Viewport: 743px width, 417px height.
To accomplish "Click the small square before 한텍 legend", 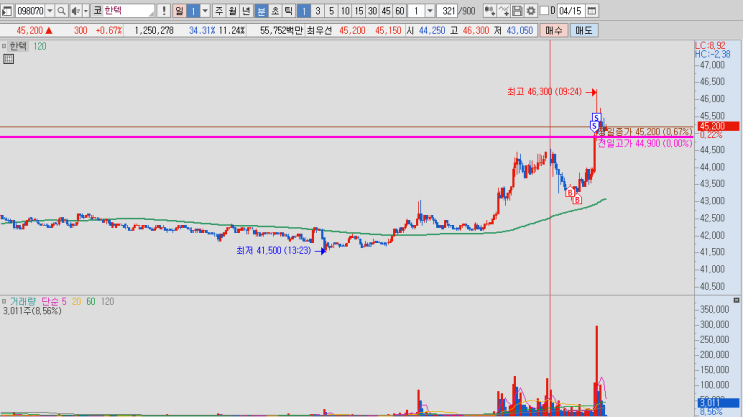I will [x=4, y=46].
